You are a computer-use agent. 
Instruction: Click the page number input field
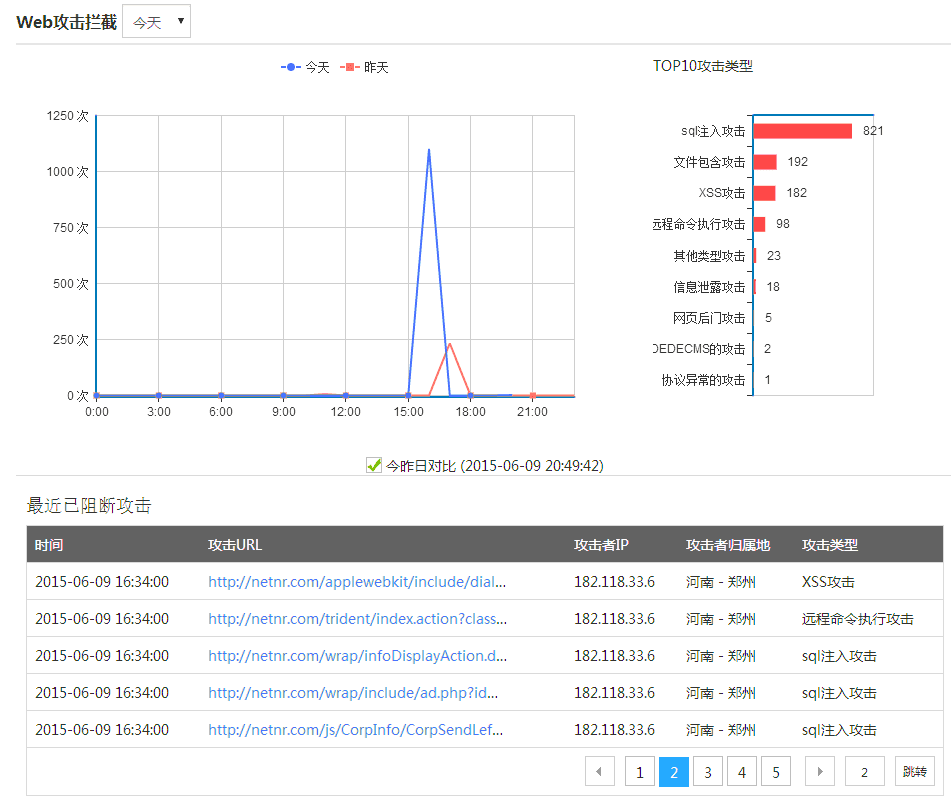[x=865, y=771]
